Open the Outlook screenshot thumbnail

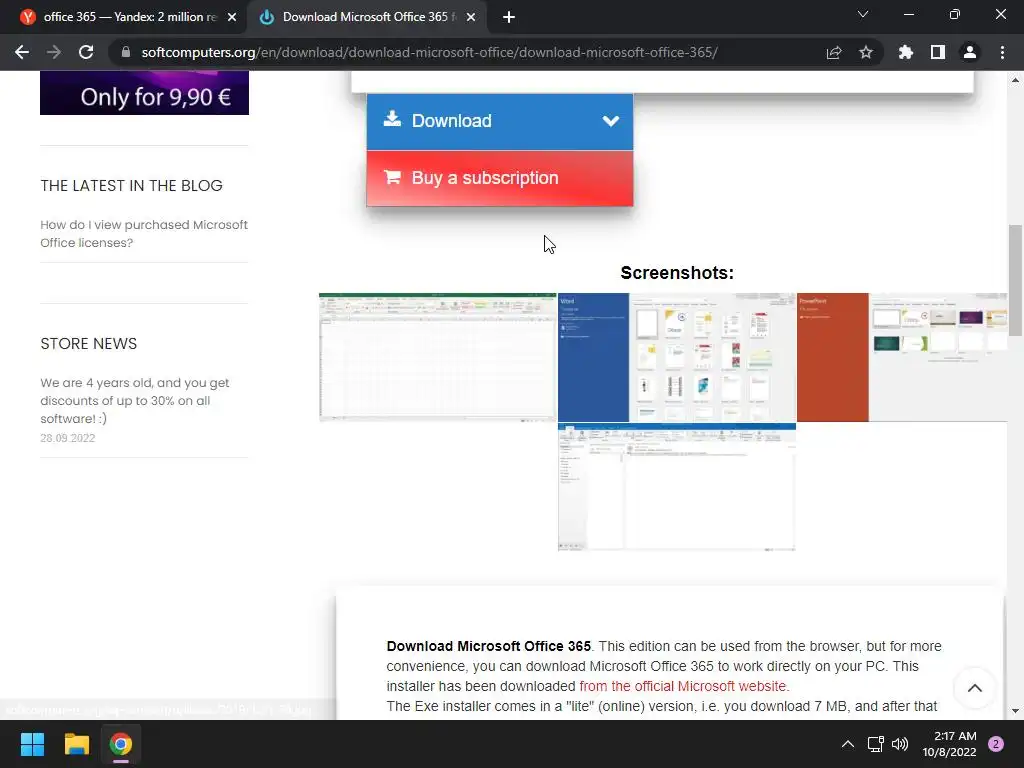[677, 487]
